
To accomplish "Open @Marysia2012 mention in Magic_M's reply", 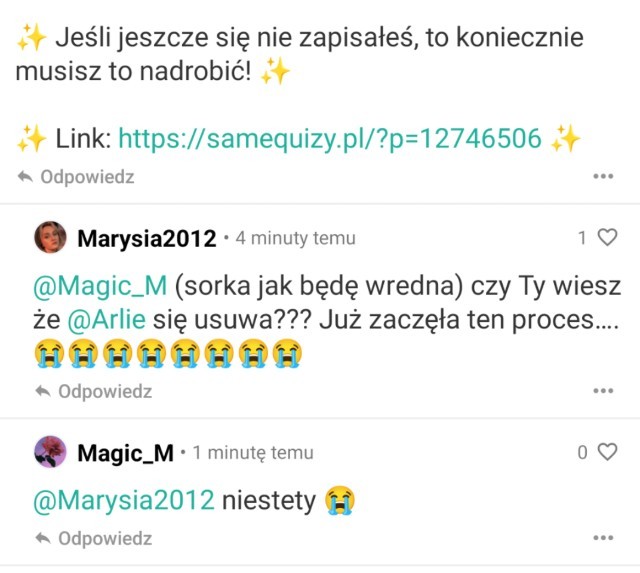I will coord(124,500).
